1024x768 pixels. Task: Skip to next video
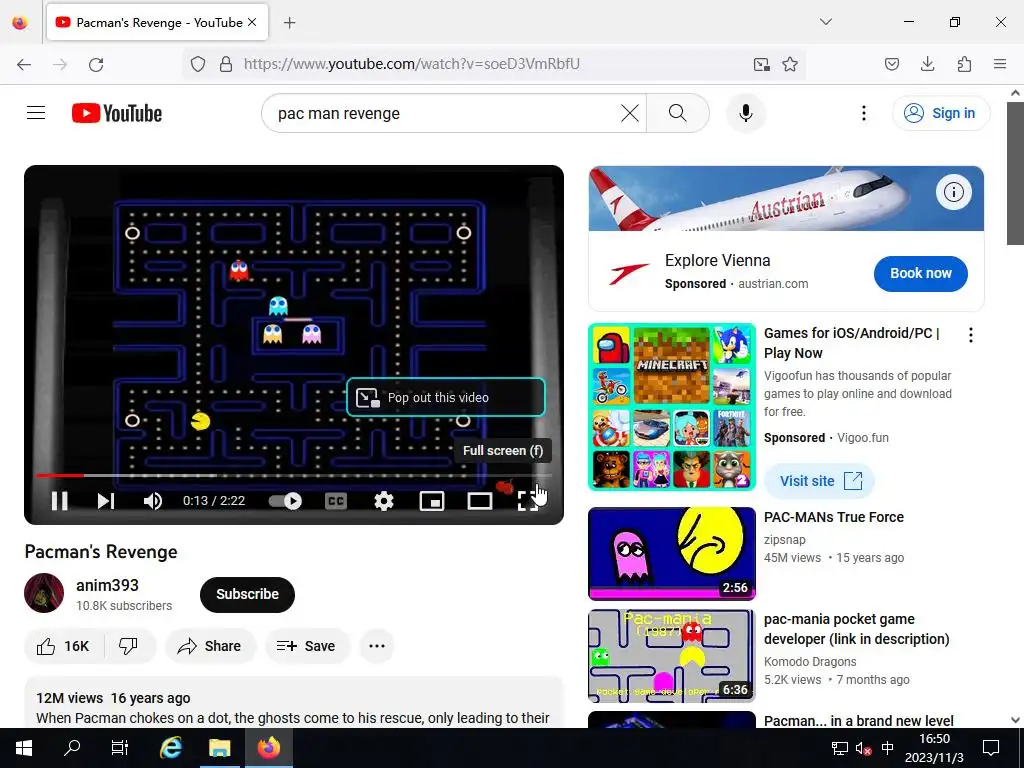(x=106, y=501)
